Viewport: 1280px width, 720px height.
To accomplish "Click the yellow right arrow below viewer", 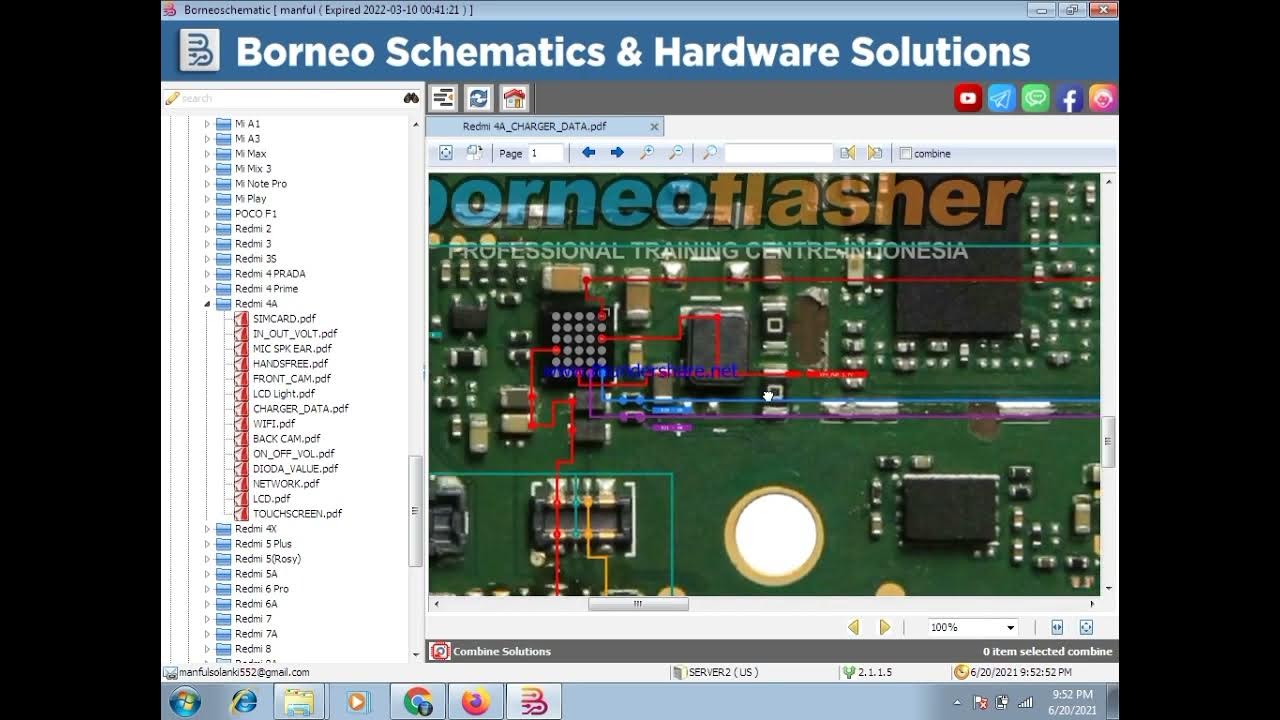I will point(884,627).
